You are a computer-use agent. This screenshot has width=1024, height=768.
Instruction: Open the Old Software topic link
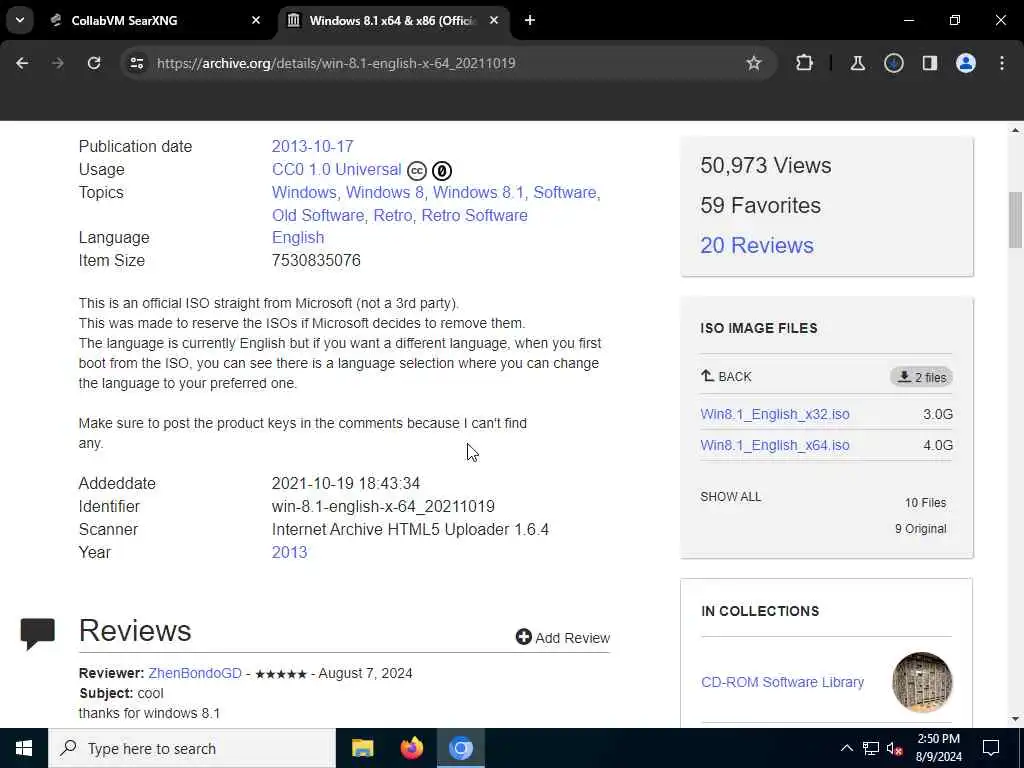318,216
